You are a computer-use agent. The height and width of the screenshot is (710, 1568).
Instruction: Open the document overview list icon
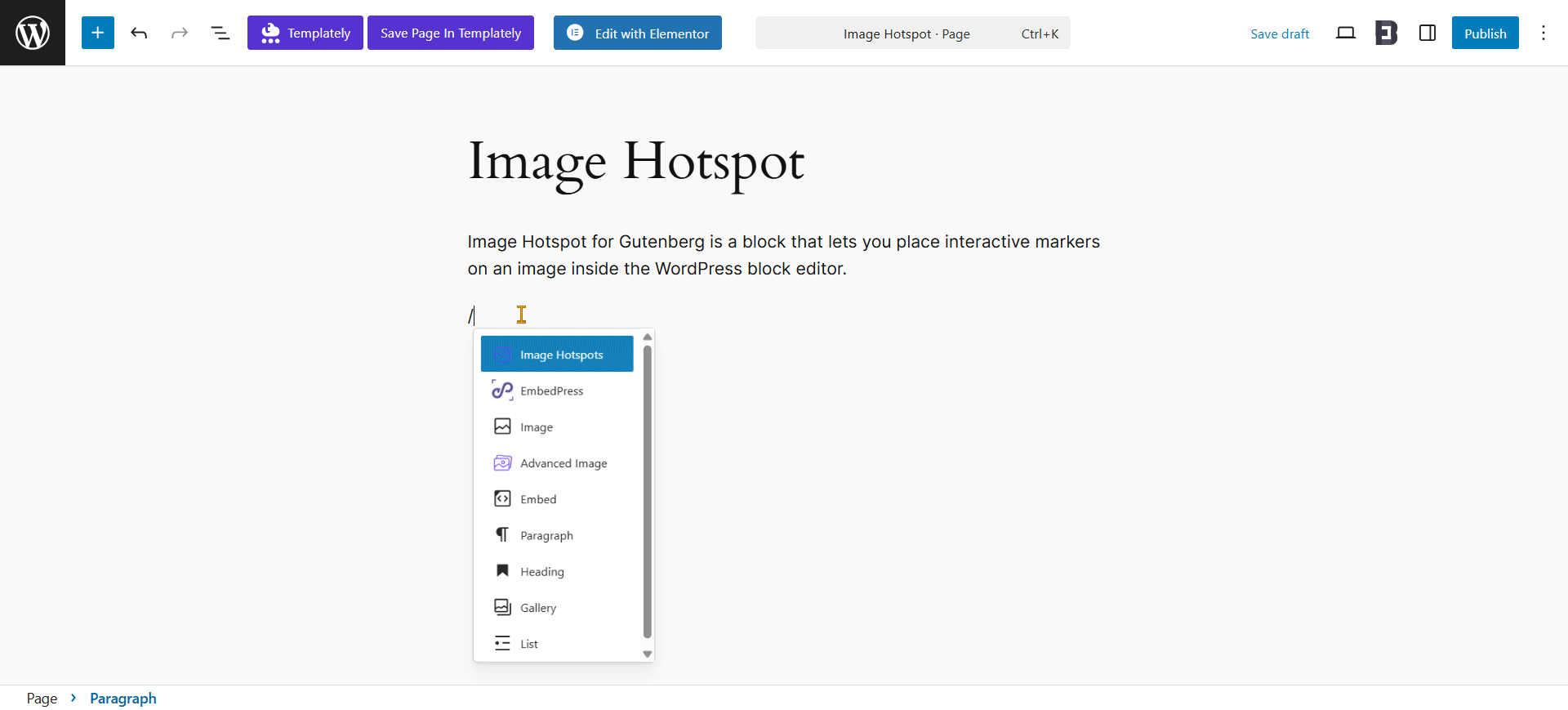(220, 33)
